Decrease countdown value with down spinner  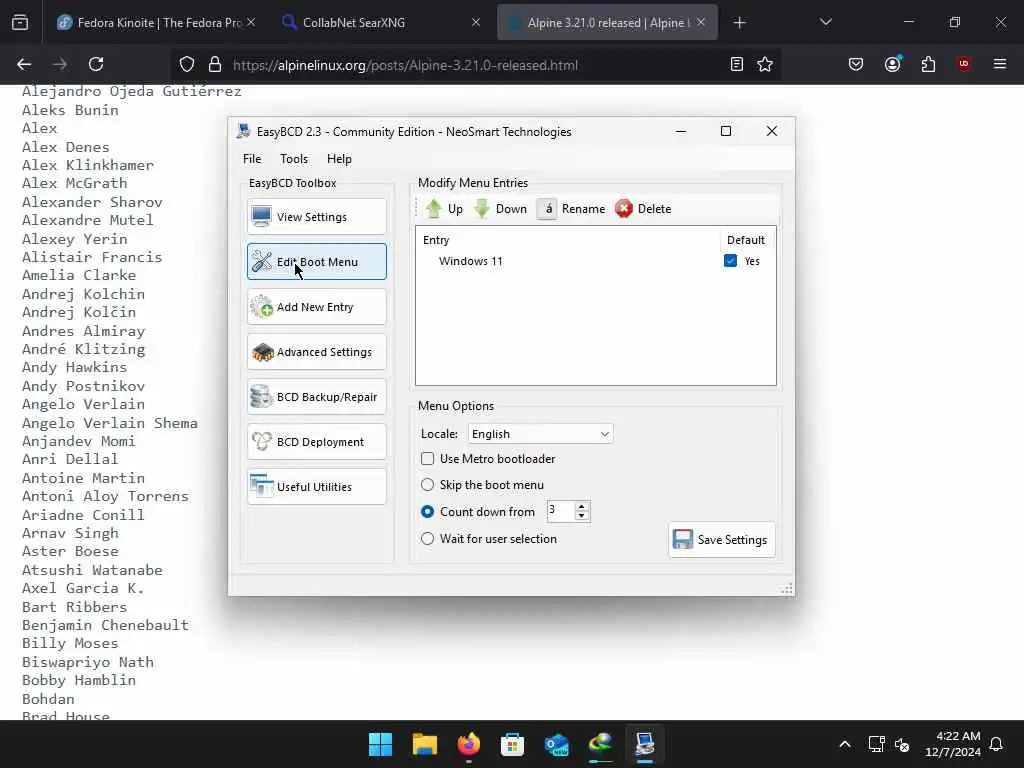click(x=581, y=516)
